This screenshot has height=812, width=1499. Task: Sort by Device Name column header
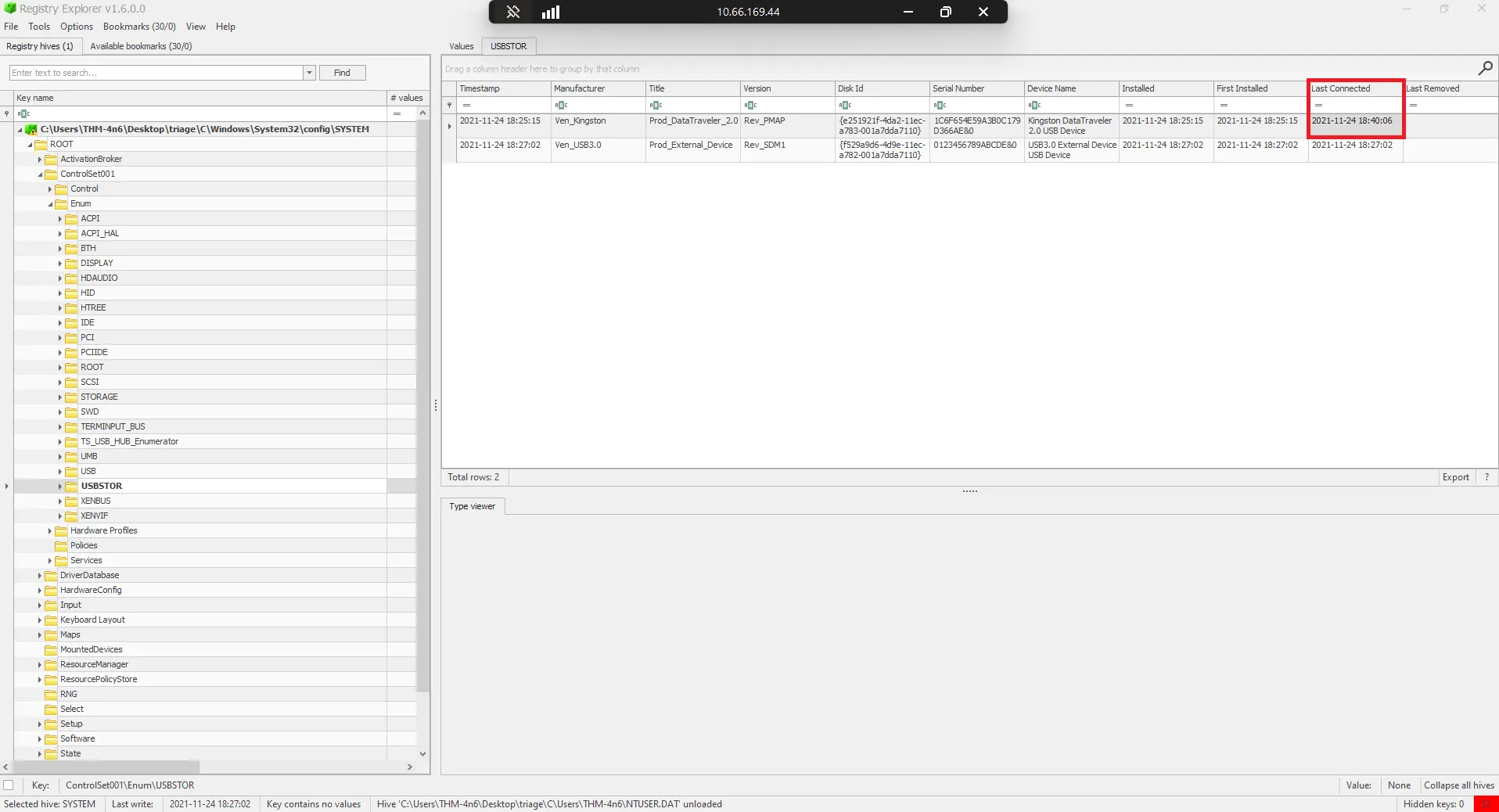click(x=1071, y=88)
